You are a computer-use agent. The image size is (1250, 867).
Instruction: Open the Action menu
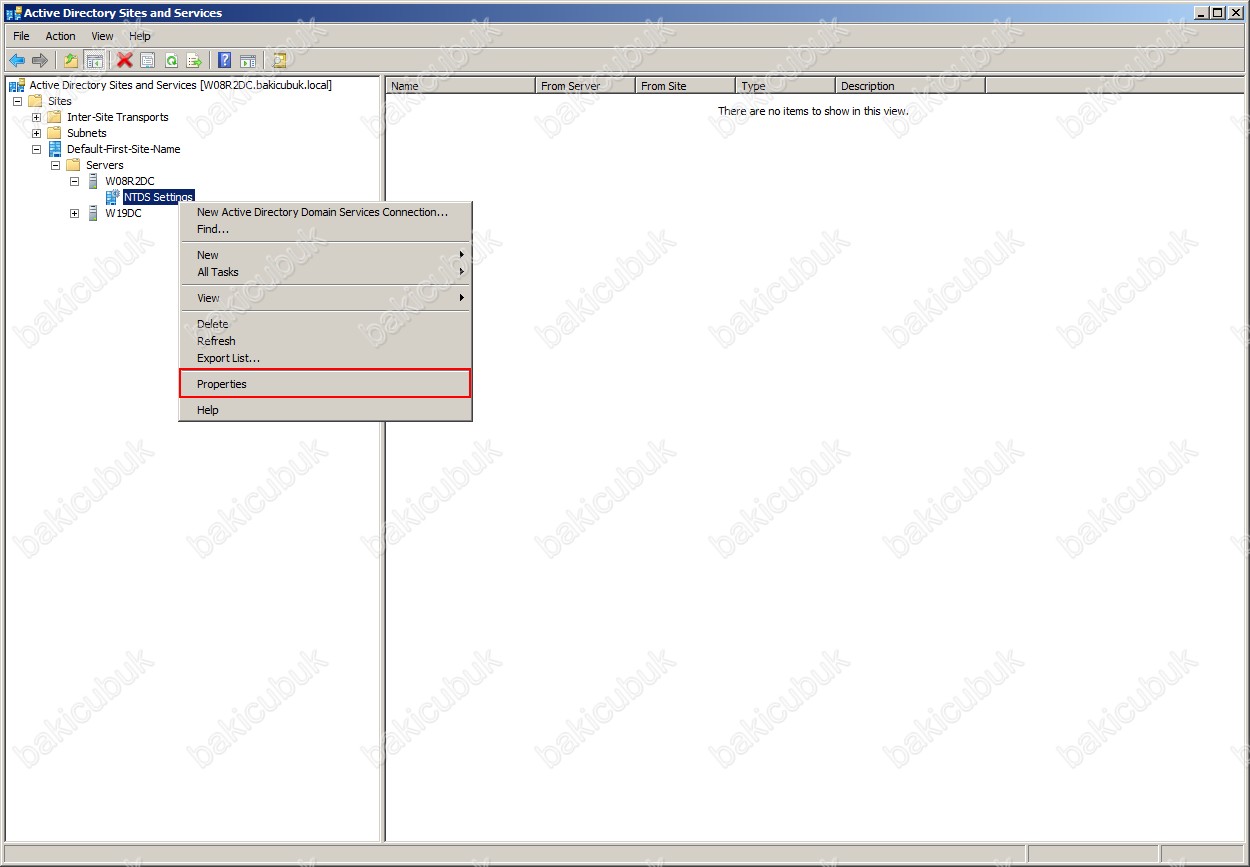(x=61, y=36)
